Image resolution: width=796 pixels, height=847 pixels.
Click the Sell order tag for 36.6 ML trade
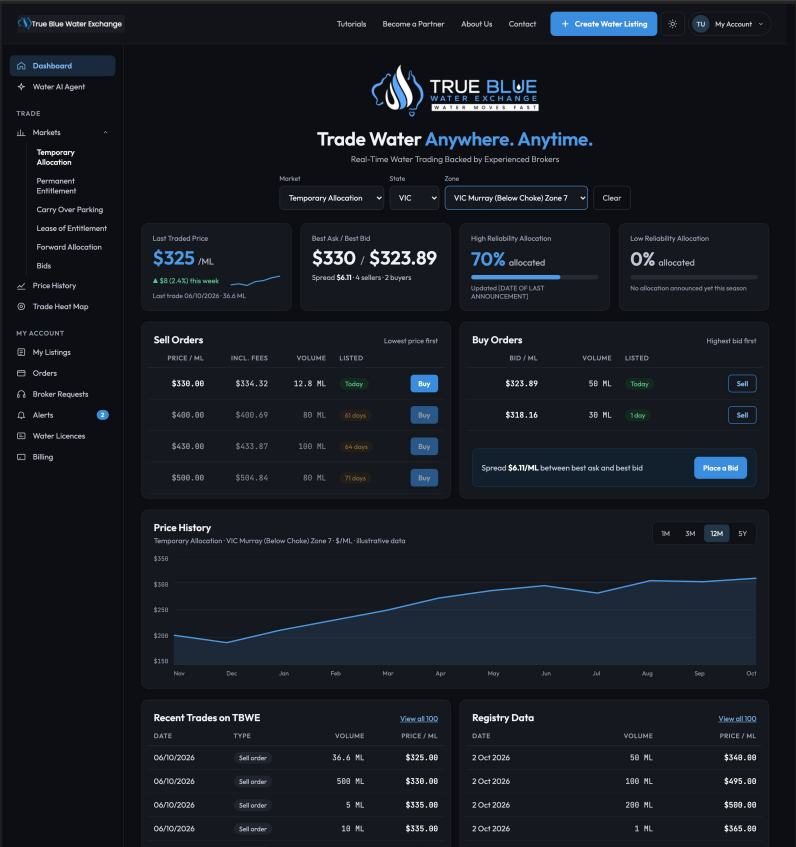253,758
